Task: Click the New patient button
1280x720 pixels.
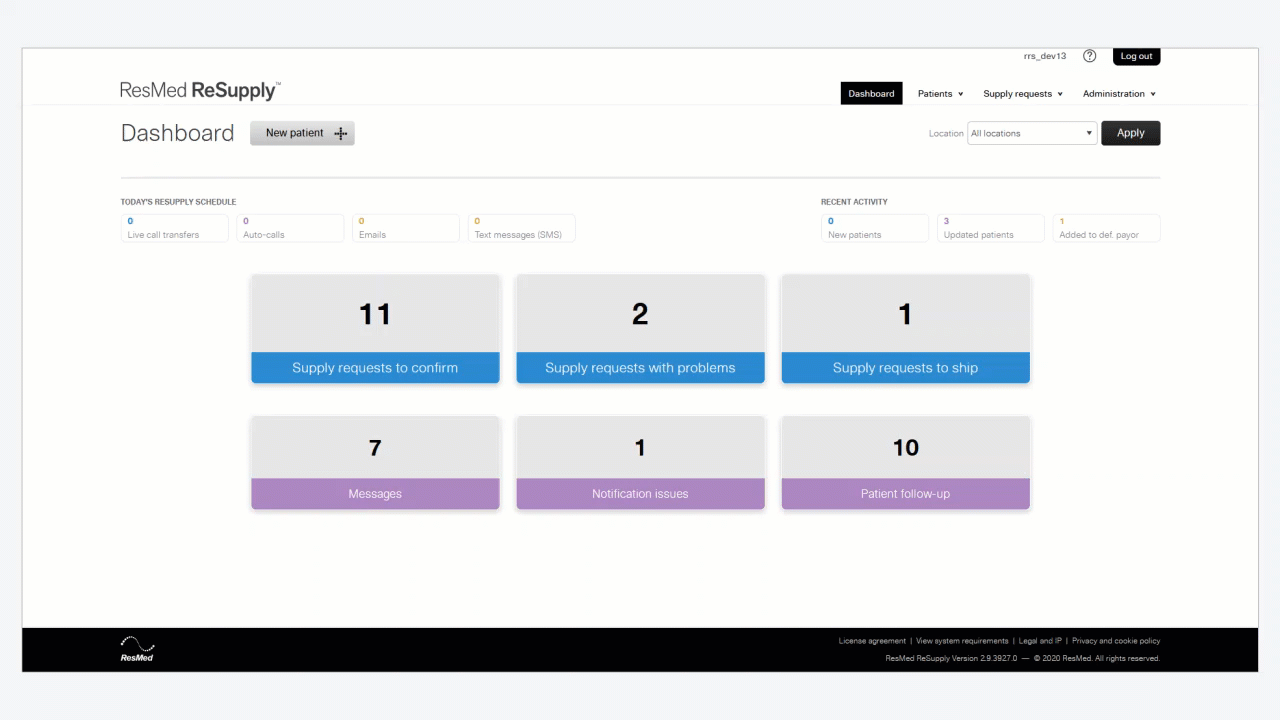Action: point(302,133)
